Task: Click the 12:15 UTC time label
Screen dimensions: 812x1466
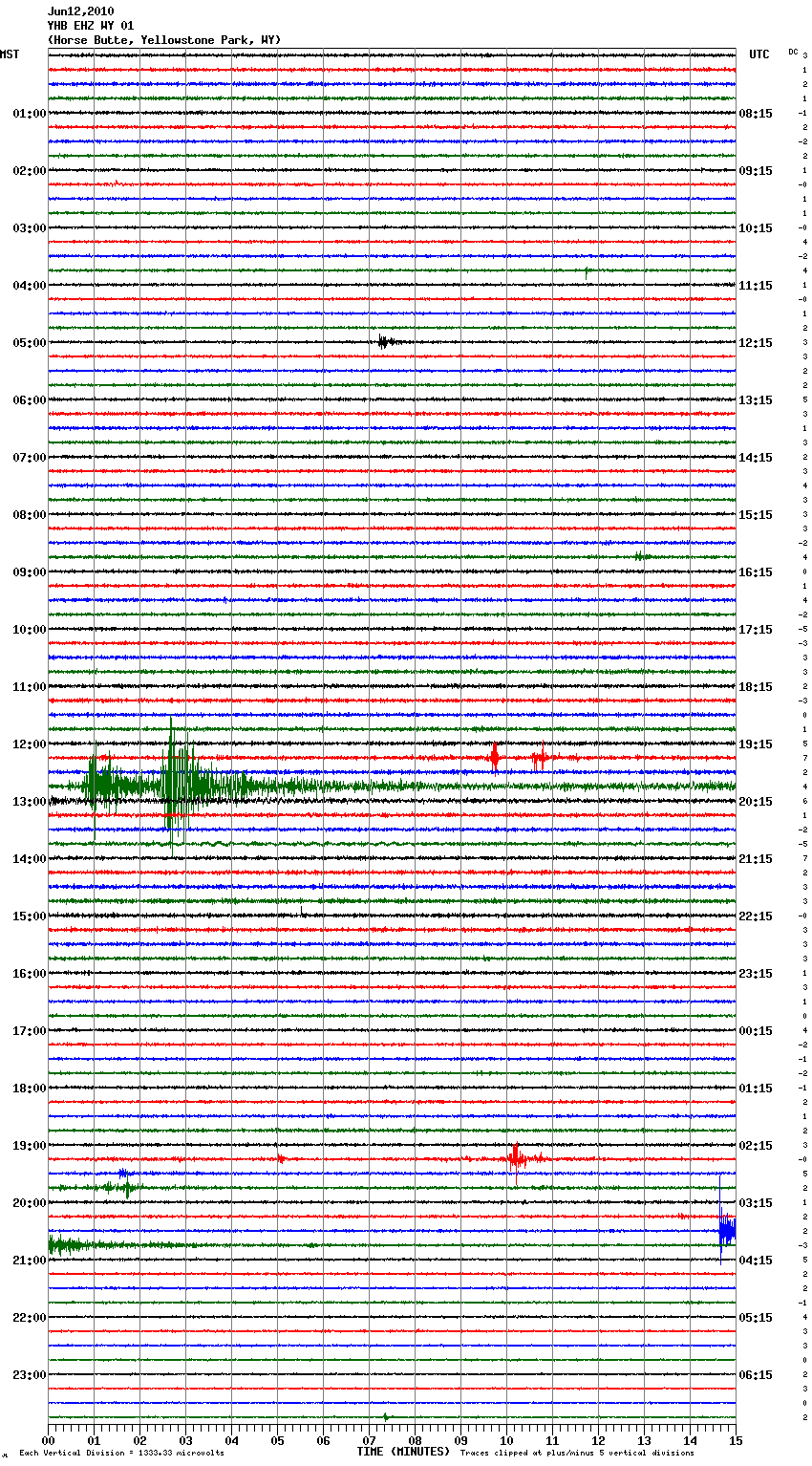Action: point(756,343)
